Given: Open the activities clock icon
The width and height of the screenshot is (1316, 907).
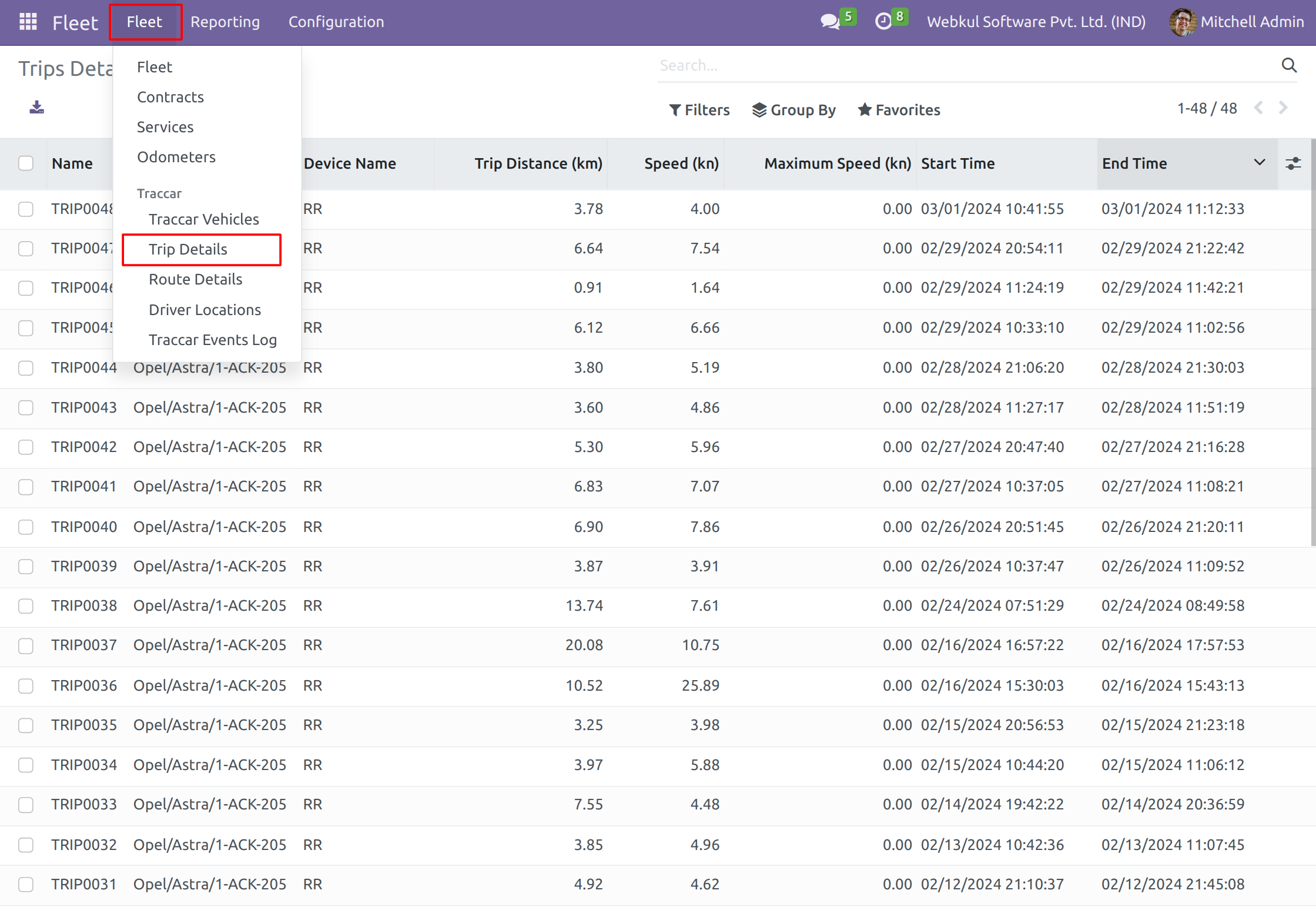Looking at the screenshot, I should click(x=883, y=22).
